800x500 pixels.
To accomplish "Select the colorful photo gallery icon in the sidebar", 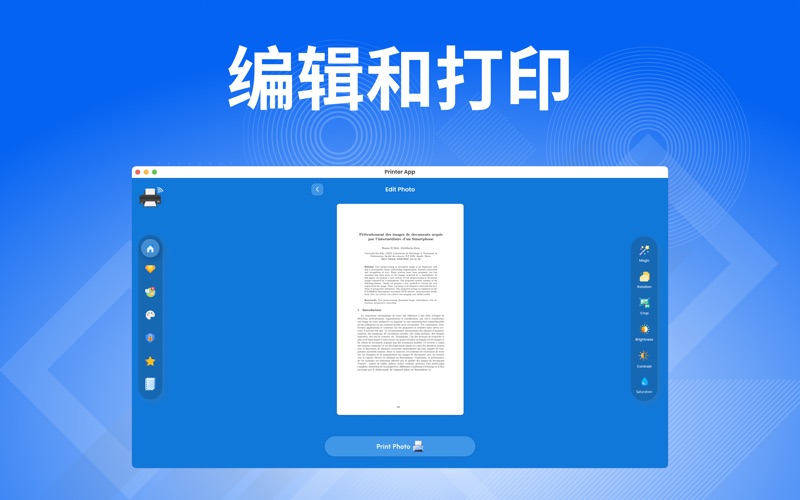I will click(x=150, y=292).
